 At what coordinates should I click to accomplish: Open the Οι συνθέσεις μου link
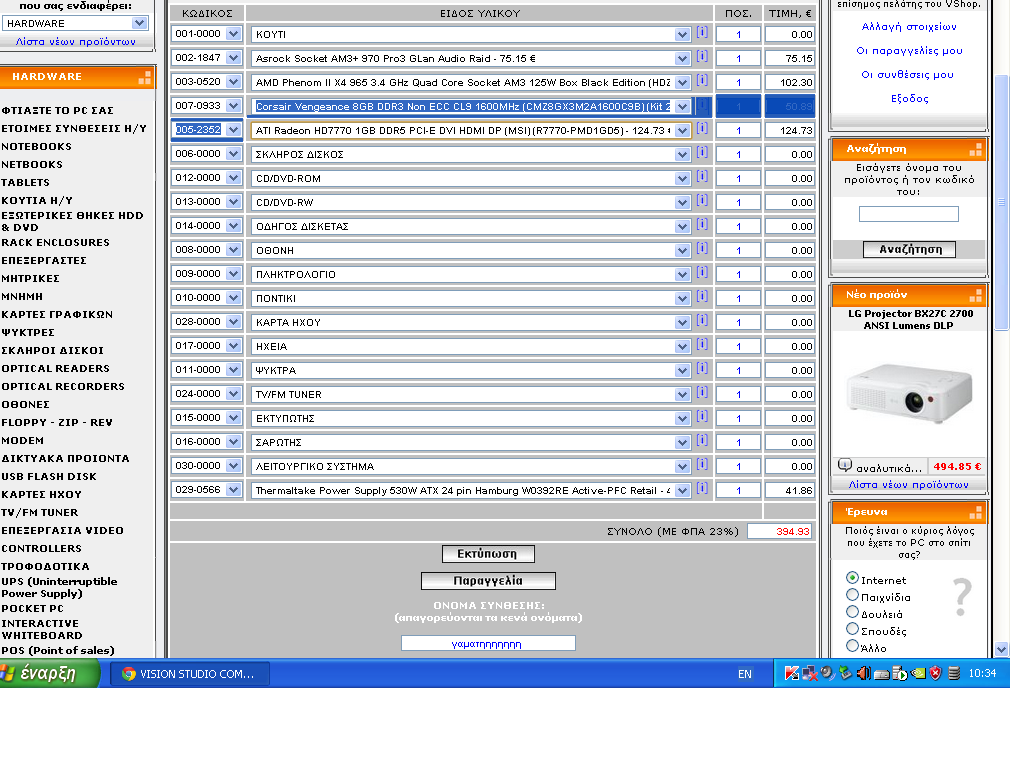tap(908, 74)
